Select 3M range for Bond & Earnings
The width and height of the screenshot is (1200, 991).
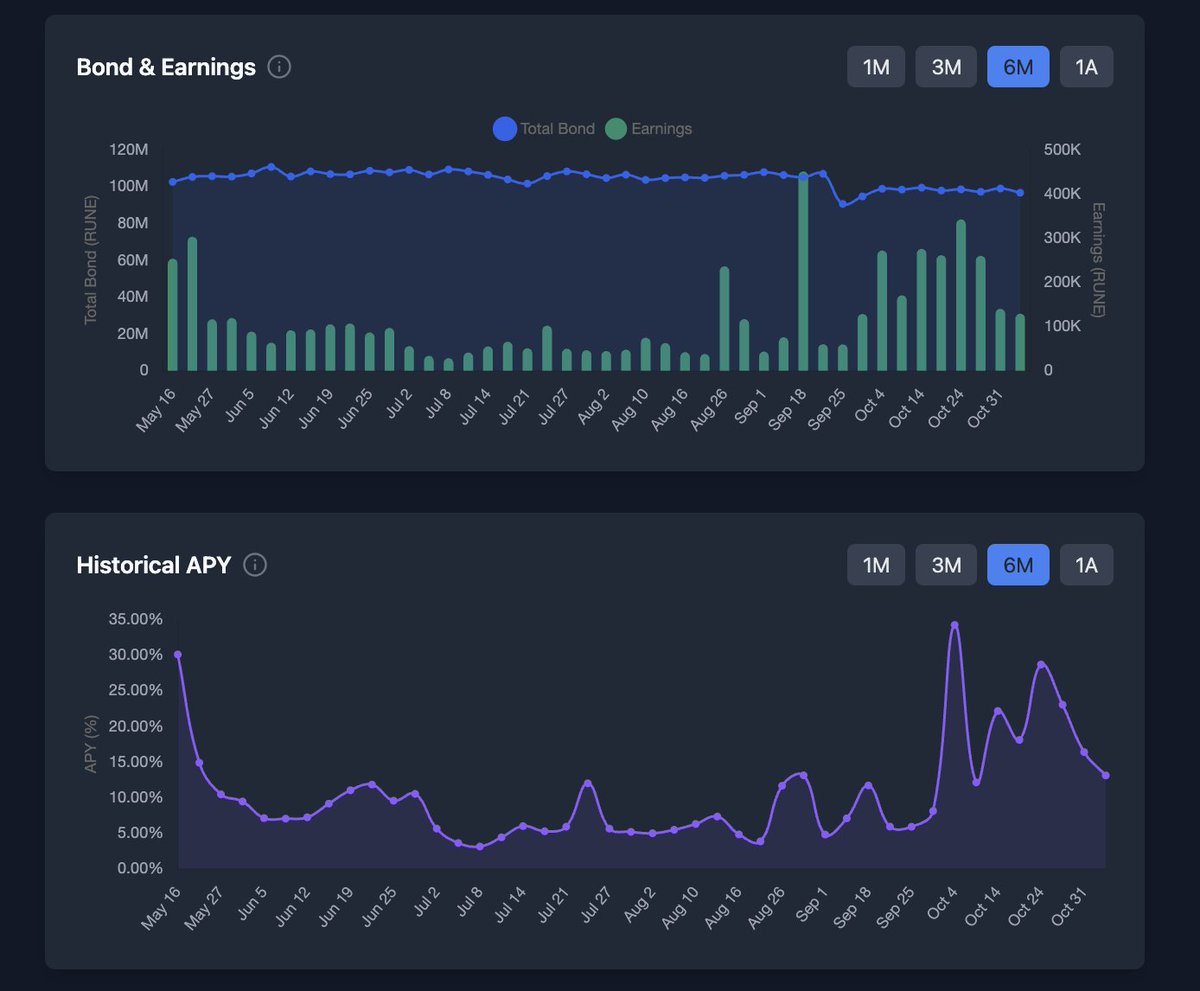click(946, 67)
